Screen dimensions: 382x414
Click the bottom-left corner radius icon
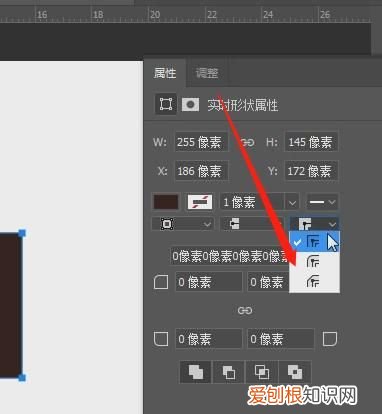[161, 339]
